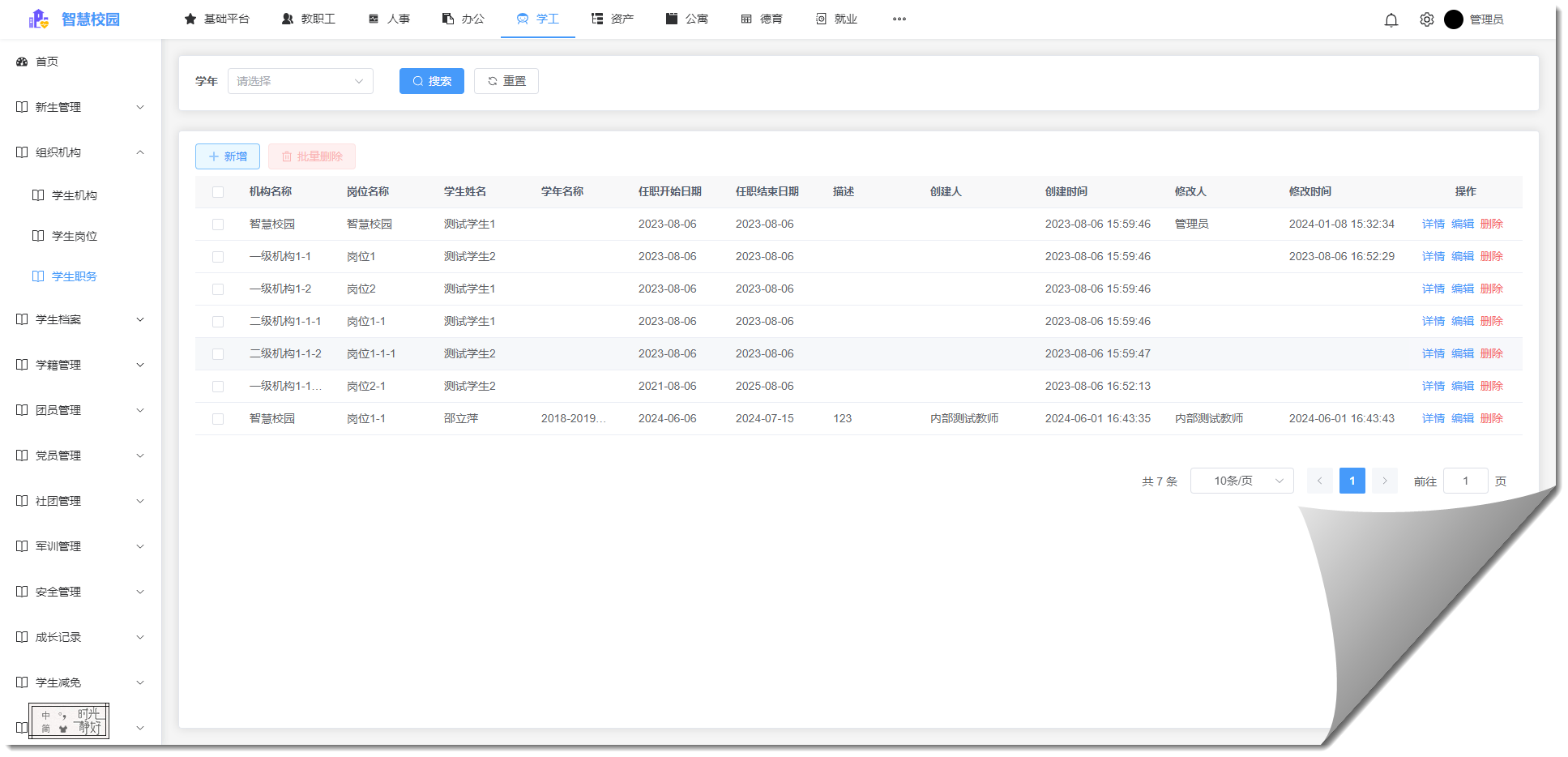Click the 首页 dashboard icon

pos(22,62)
